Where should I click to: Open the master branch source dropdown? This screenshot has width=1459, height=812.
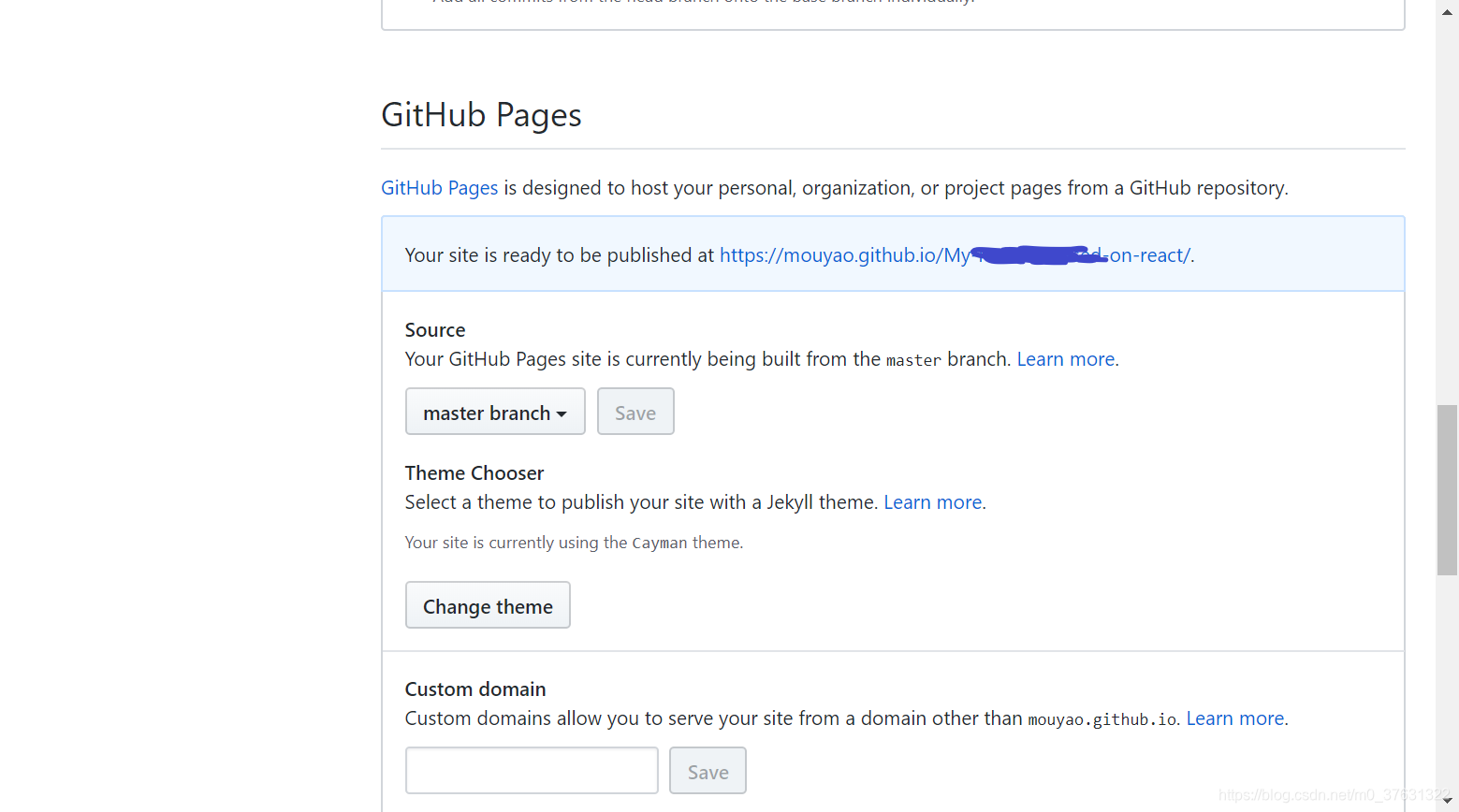click(x=495, y=412)
